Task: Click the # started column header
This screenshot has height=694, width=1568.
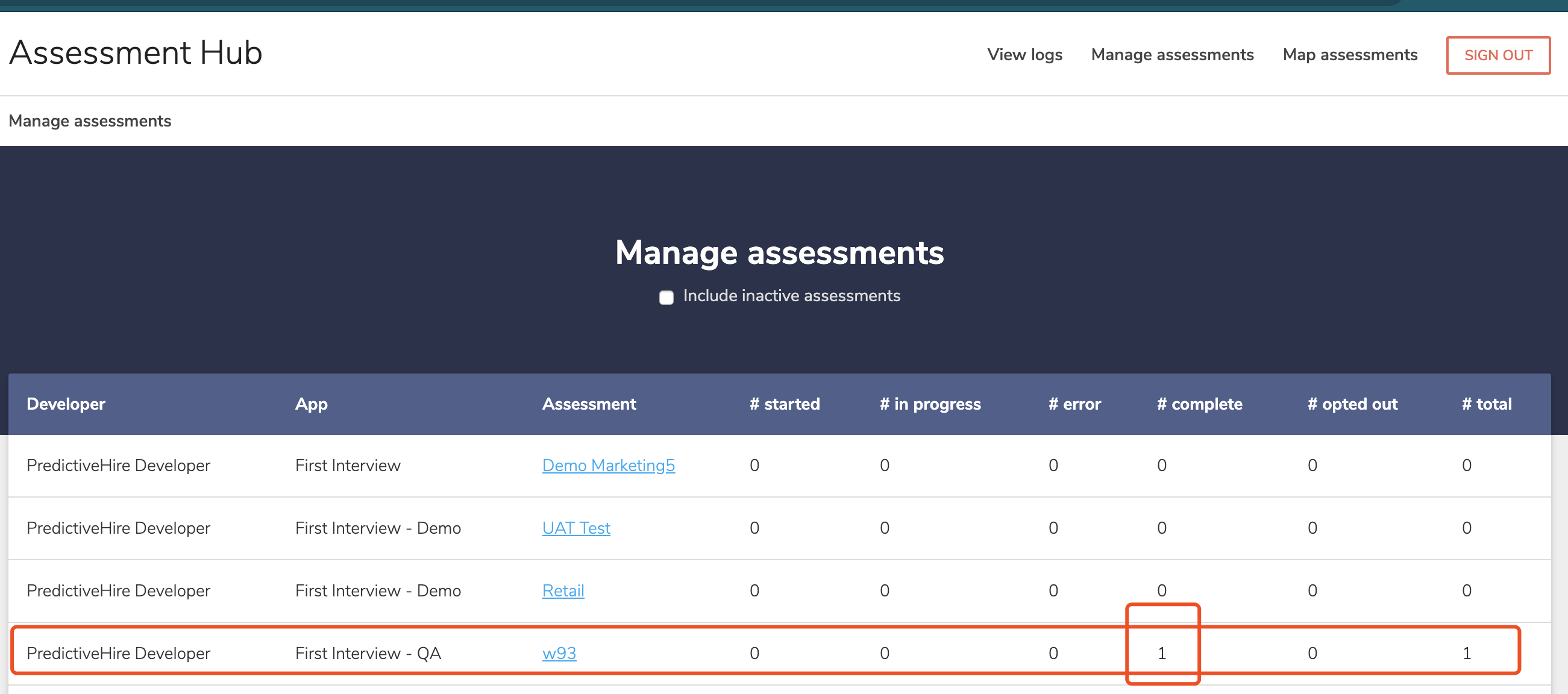Action: (785, 404)
